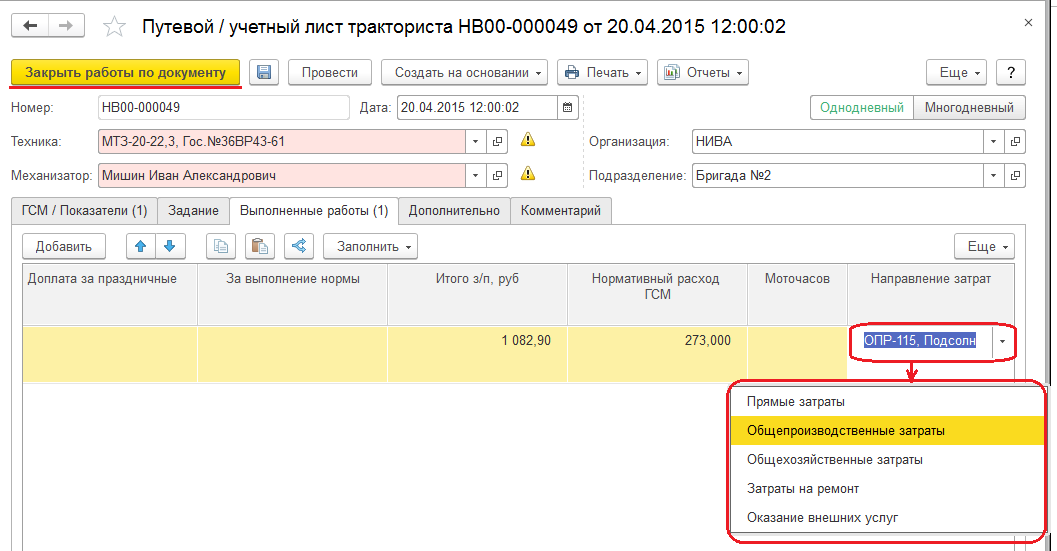This screenshot has width=1057, height=551.
Task: Open the top Еще menu
Action: click(x=957, y=72)
